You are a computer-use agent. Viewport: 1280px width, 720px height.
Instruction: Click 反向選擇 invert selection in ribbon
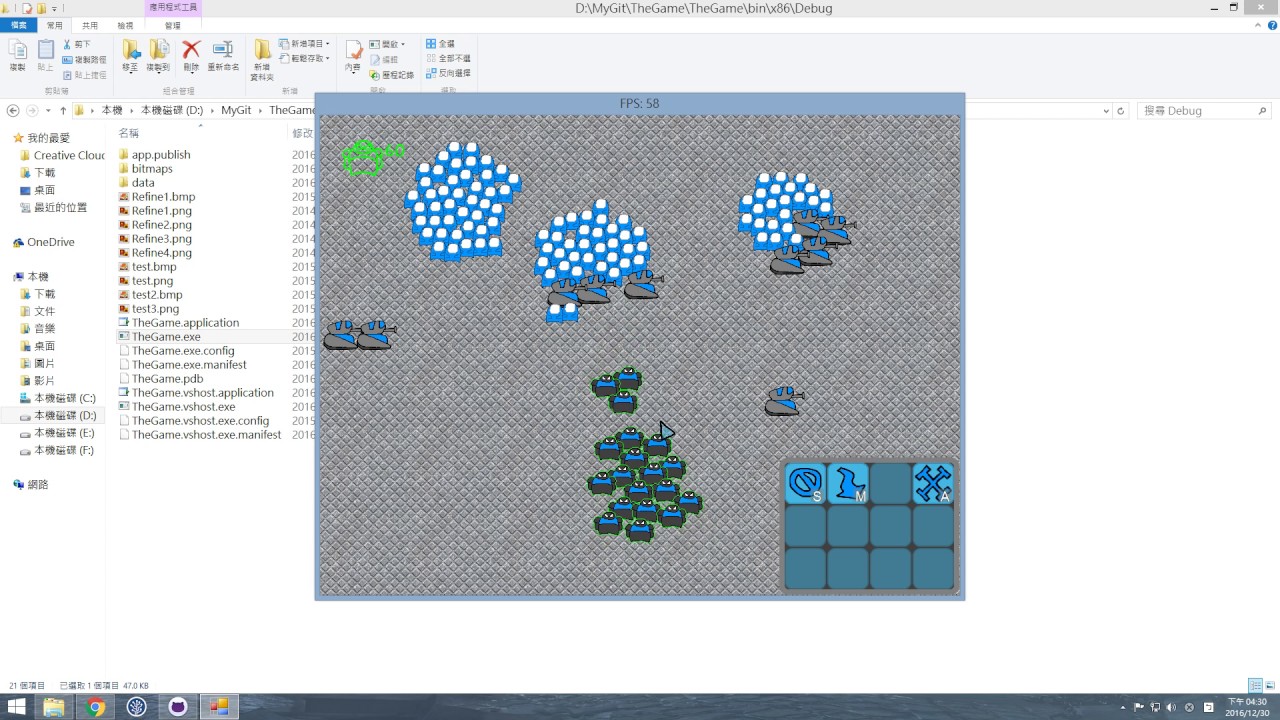click(x=448, y=74)
